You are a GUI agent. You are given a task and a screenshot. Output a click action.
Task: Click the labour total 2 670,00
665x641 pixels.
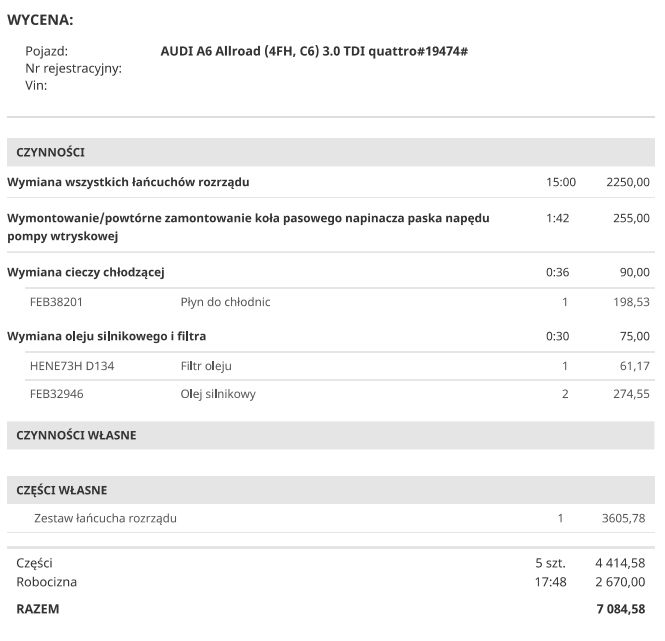point(620,582)
